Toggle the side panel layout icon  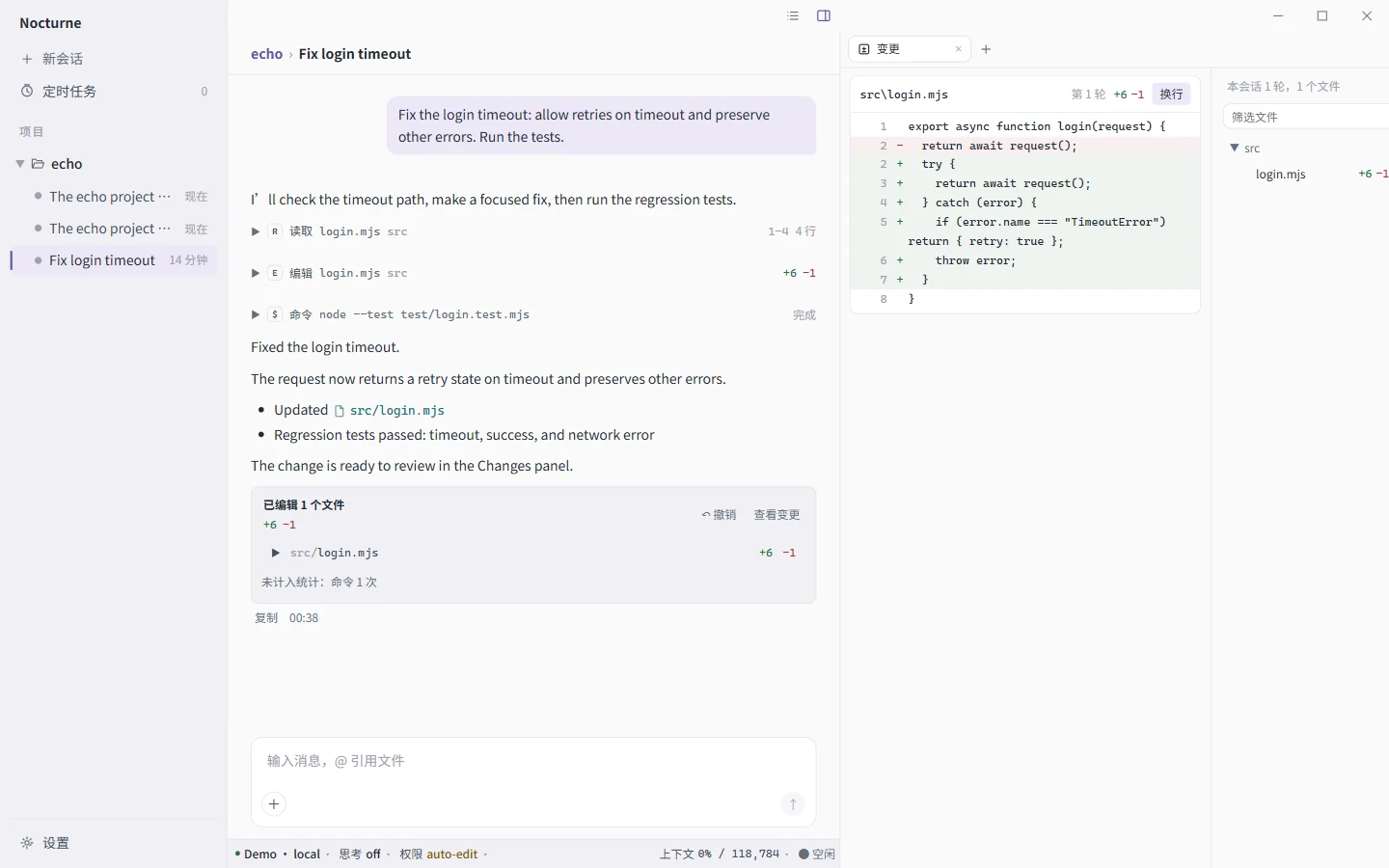(x=824, y=15)
